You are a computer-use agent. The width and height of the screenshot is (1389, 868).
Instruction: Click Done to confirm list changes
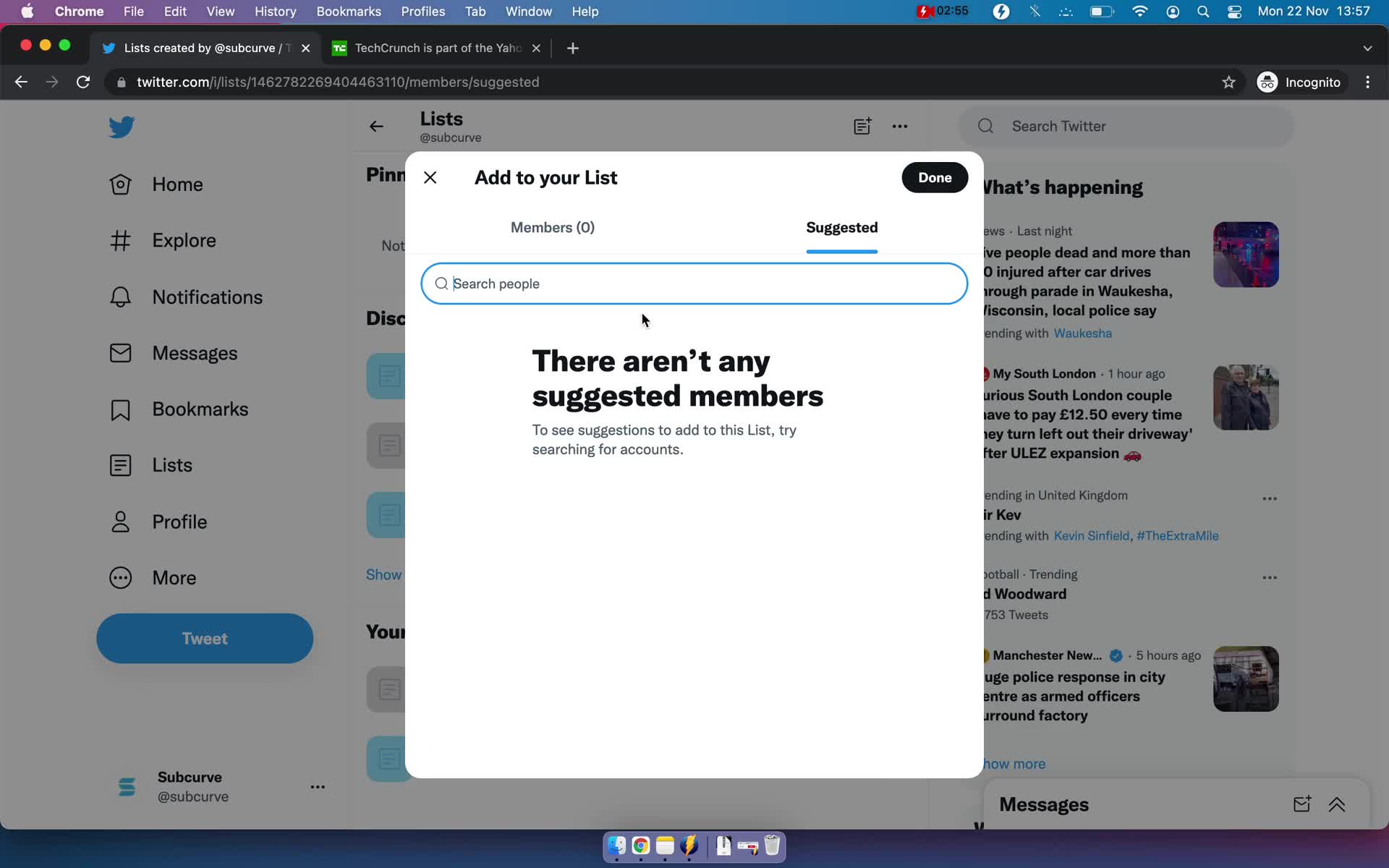934,177
